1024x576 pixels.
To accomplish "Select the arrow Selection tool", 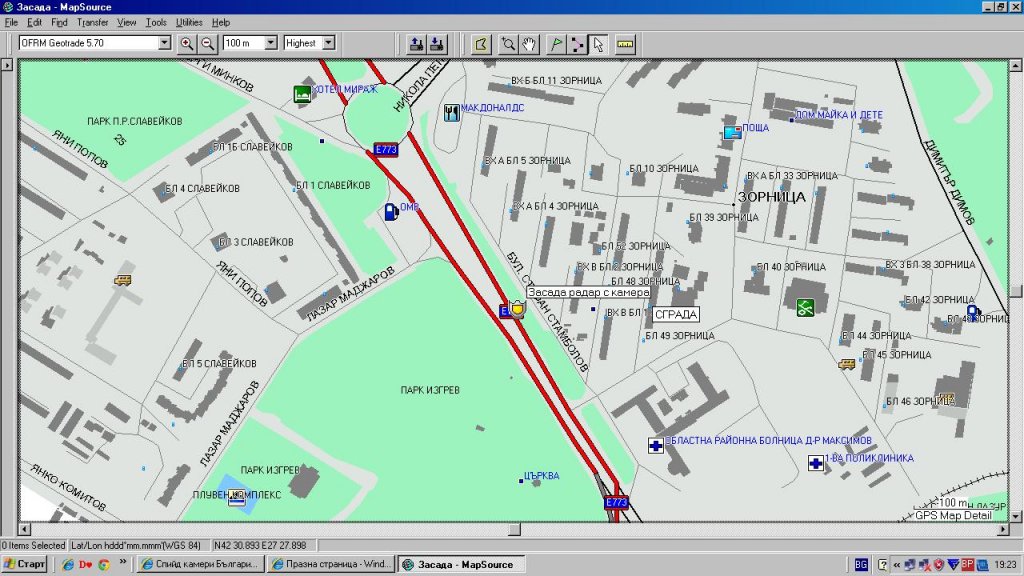I will (598, 44).
